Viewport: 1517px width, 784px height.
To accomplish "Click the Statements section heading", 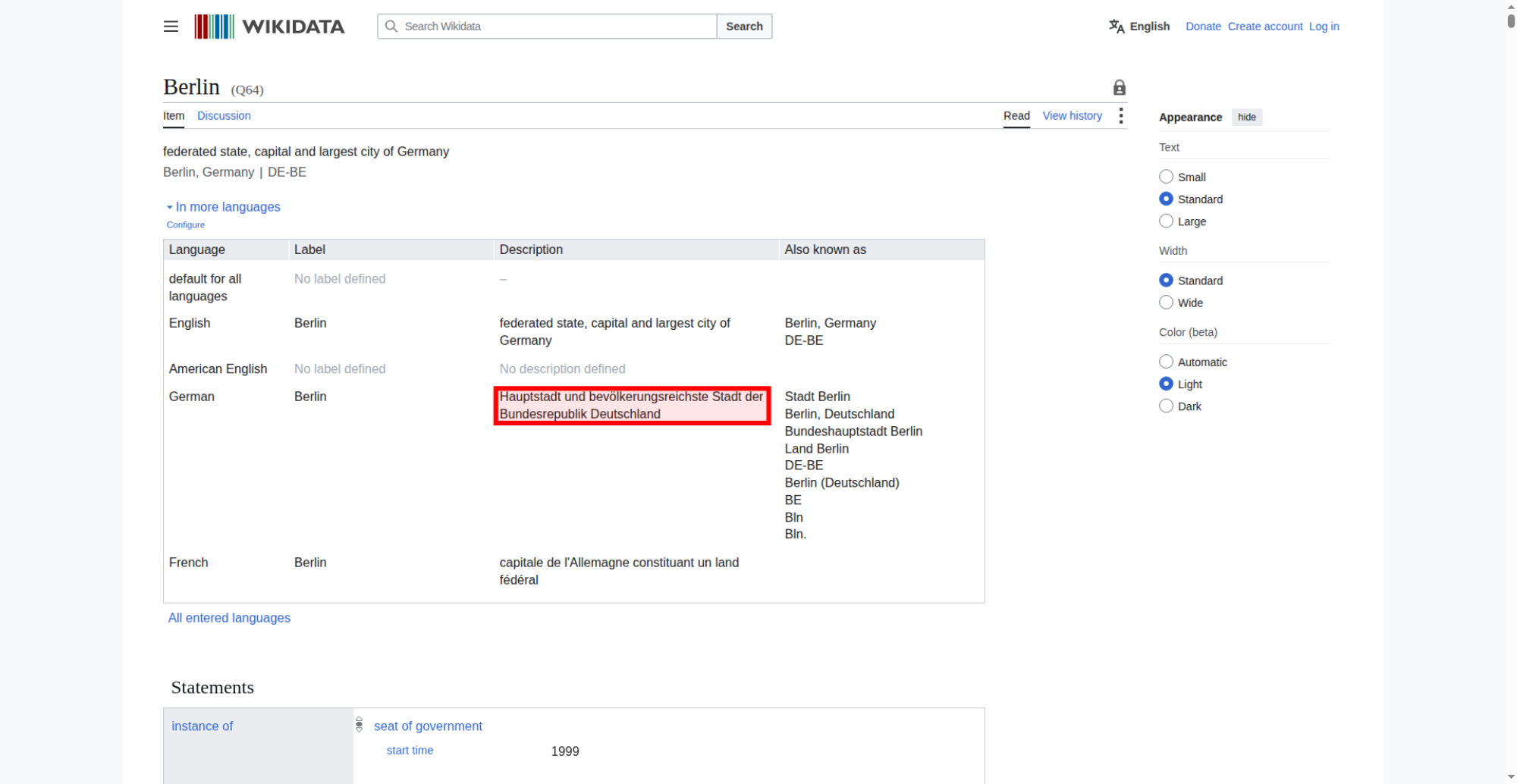I will click(x=212, y=688).
